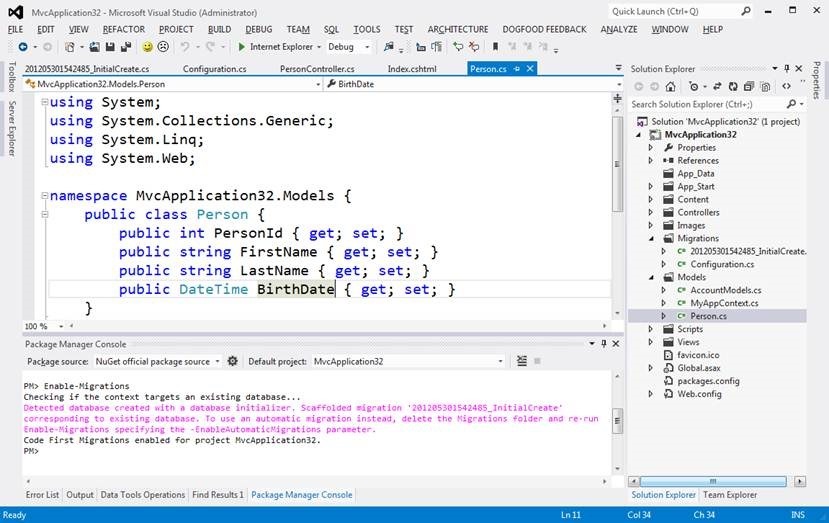Image resolution: width=829 pixels, height=523 pixels.
Task: Collapse the namespace outline block
Action: [45, 196]
